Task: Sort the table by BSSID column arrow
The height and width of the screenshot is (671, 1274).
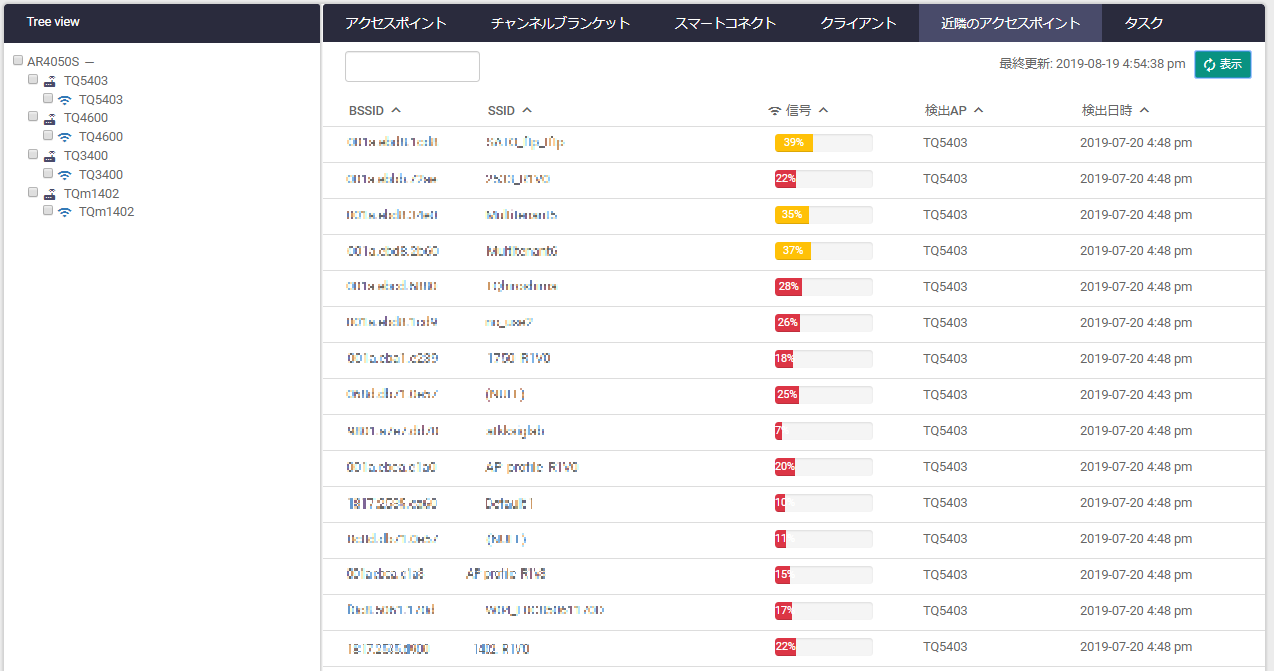Action: [396, 110]
